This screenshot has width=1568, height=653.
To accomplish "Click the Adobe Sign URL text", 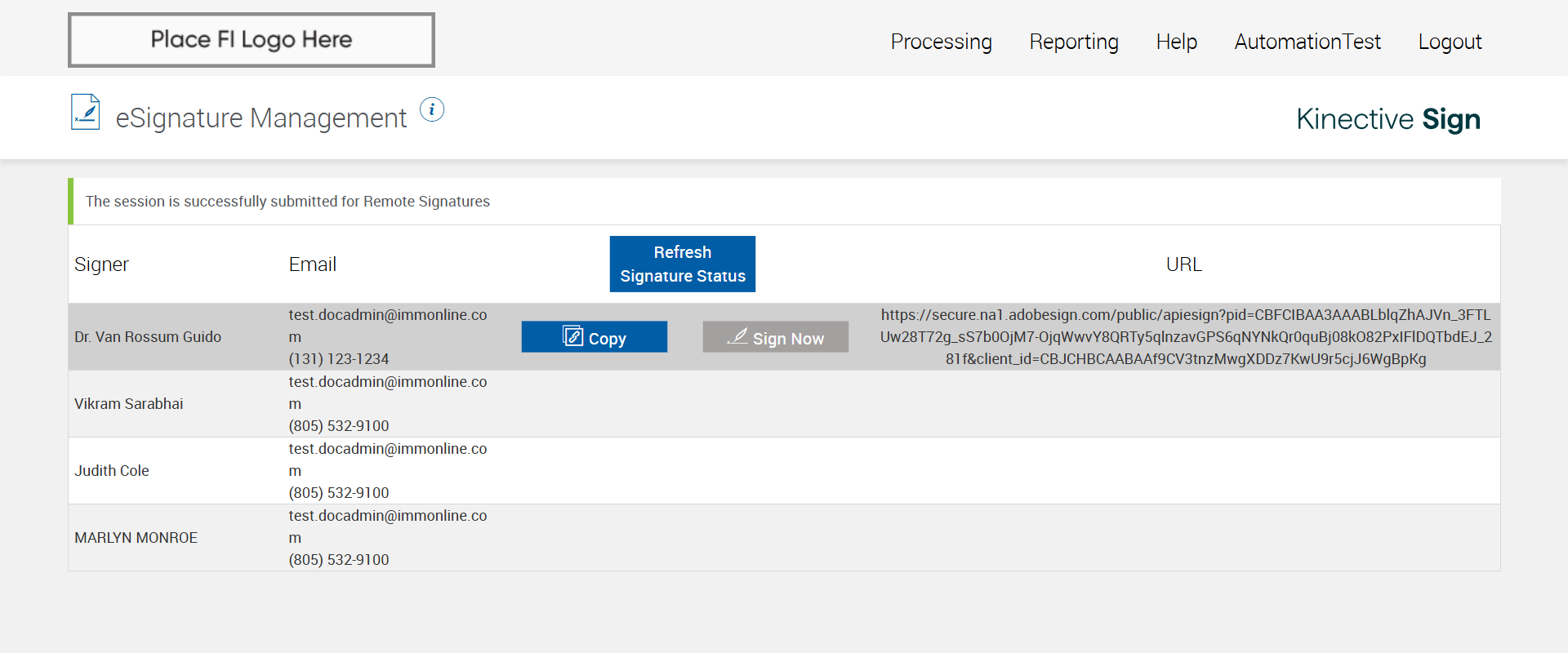I will pyautogui.click(x=1185, y=336).
